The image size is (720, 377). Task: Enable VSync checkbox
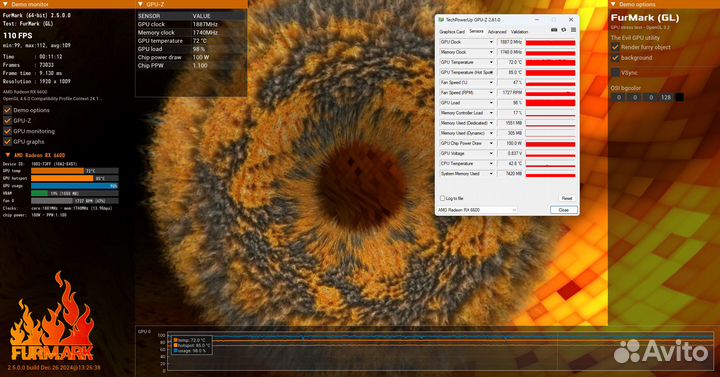coord(615,73)
